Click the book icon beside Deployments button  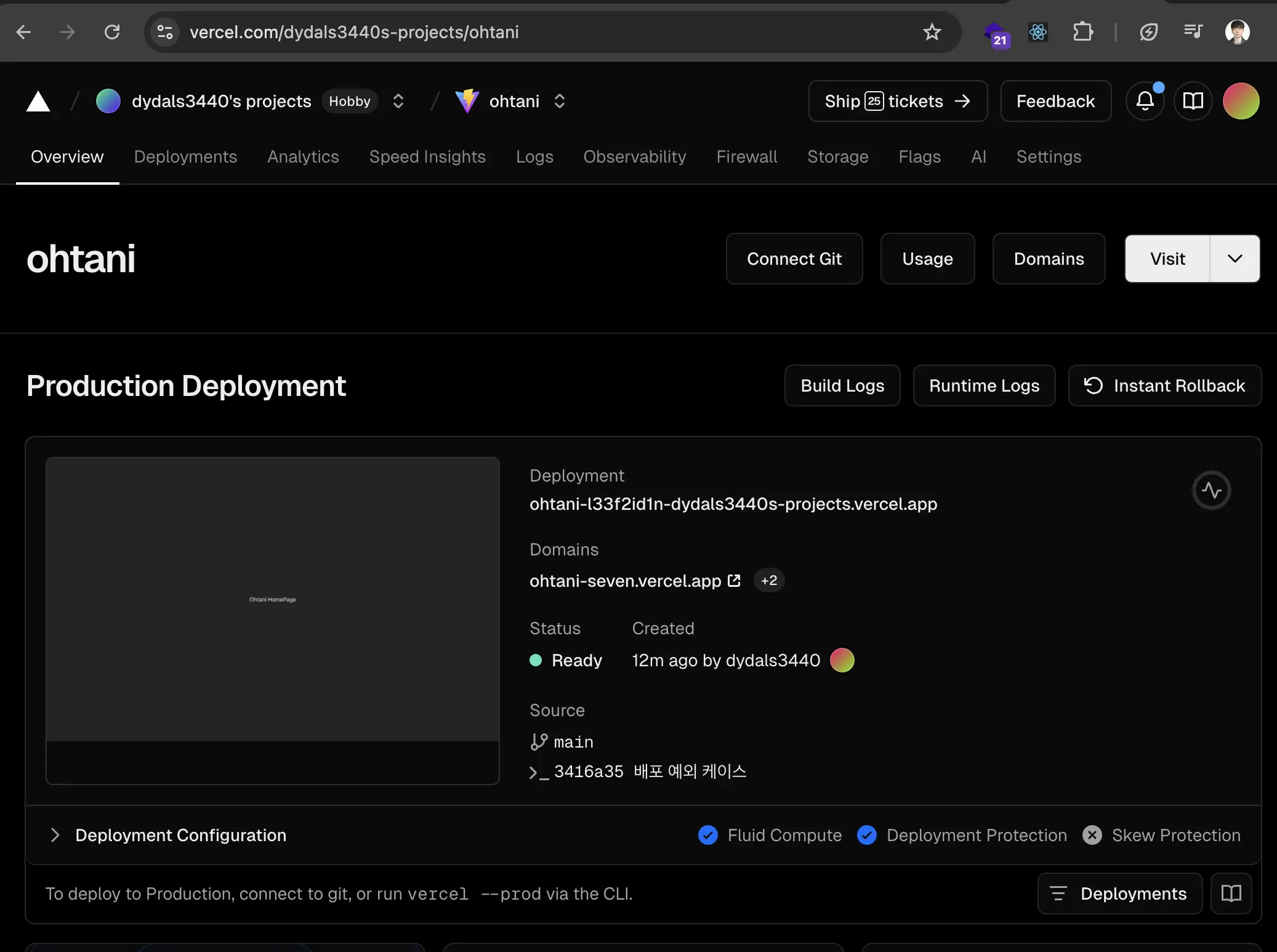[1231, 894]
